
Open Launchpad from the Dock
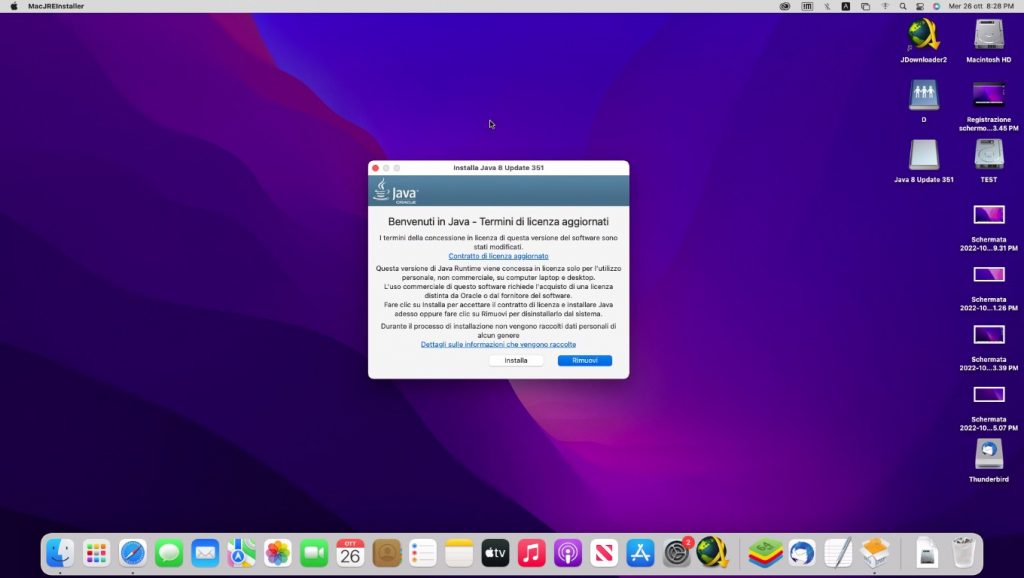click(95, 551)
